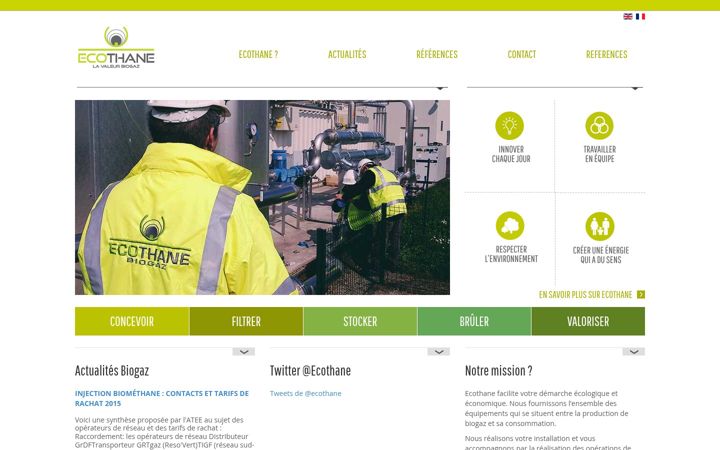
Task: Select the VALORISER tab
Action: pos(588,321)
